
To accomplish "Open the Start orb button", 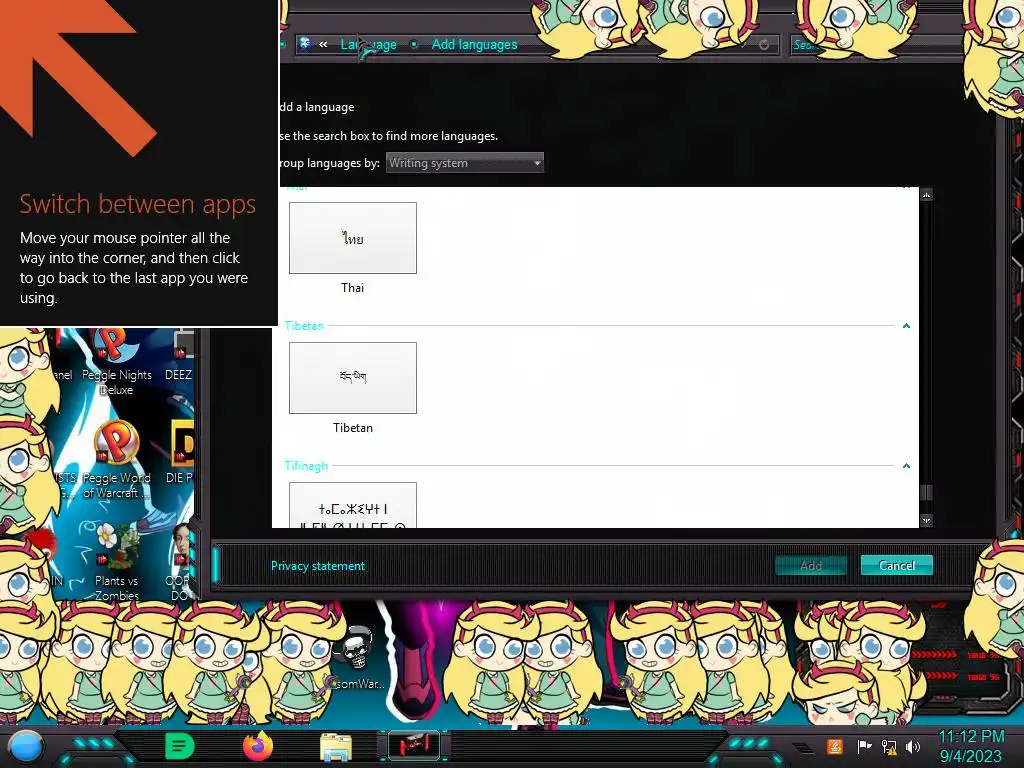I will coord(26,746).
